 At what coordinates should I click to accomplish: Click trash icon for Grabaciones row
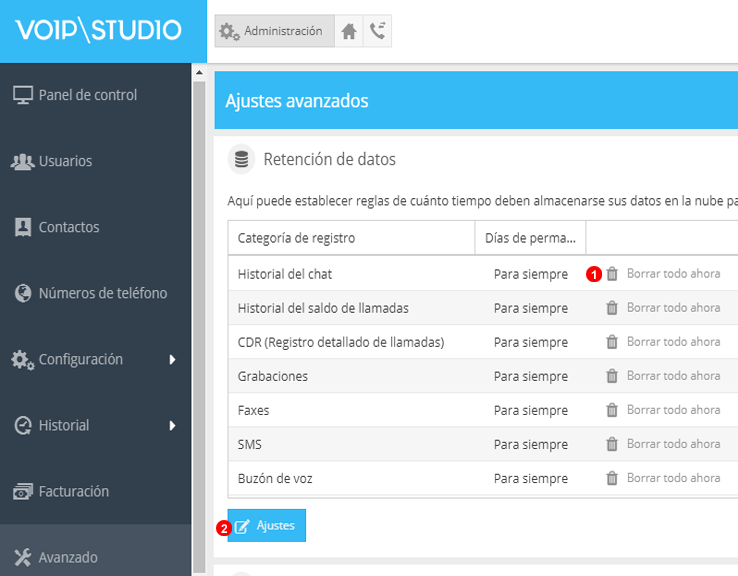[x=612, y=376]
